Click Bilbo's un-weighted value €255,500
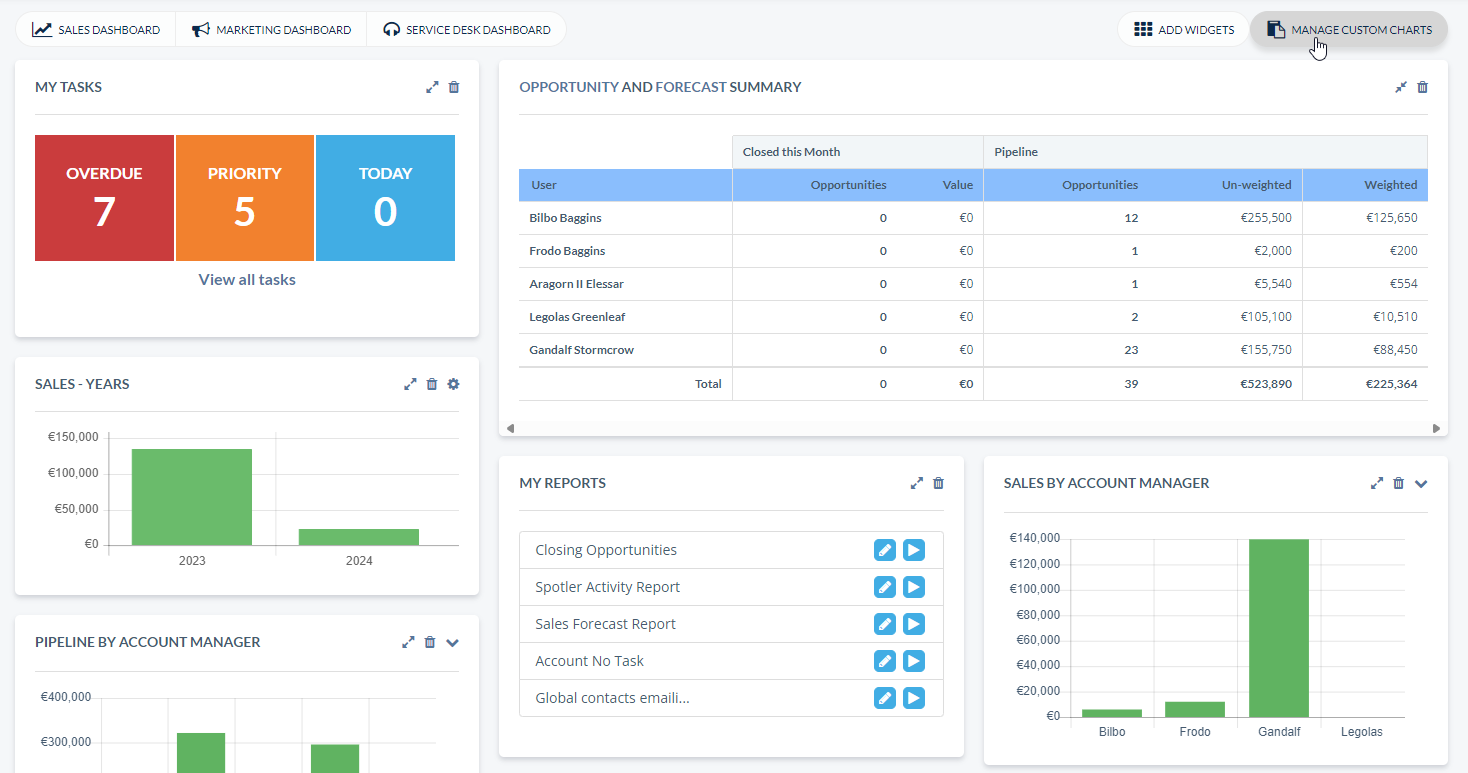This screenshot has height=773, width=1468. (1266, 218)
